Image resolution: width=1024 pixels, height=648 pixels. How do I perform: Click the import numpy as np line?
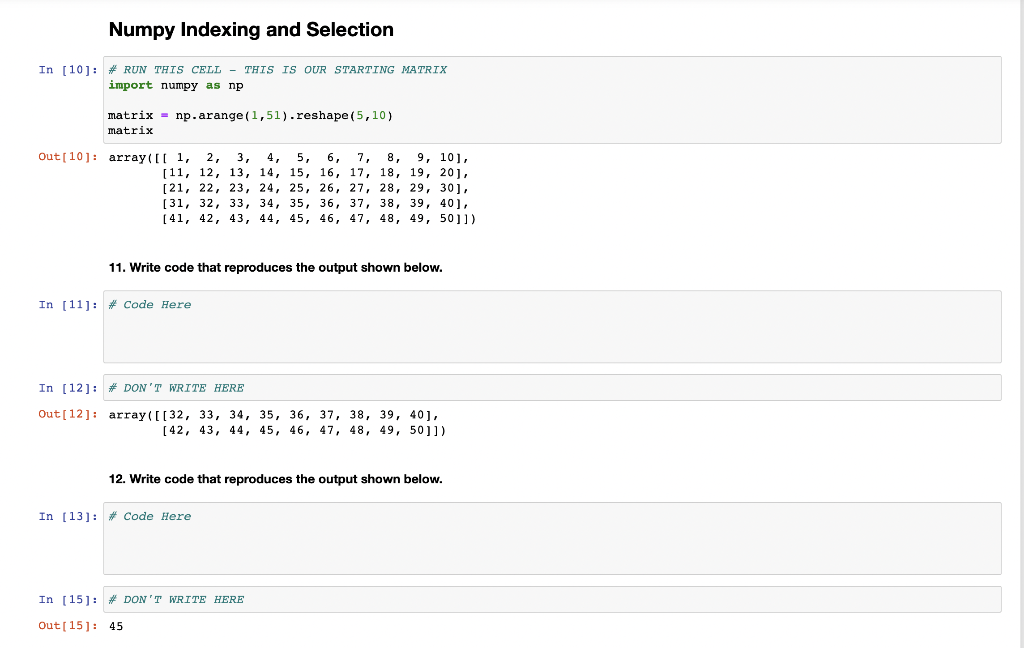pyautogui.click(x=176, y=85)
